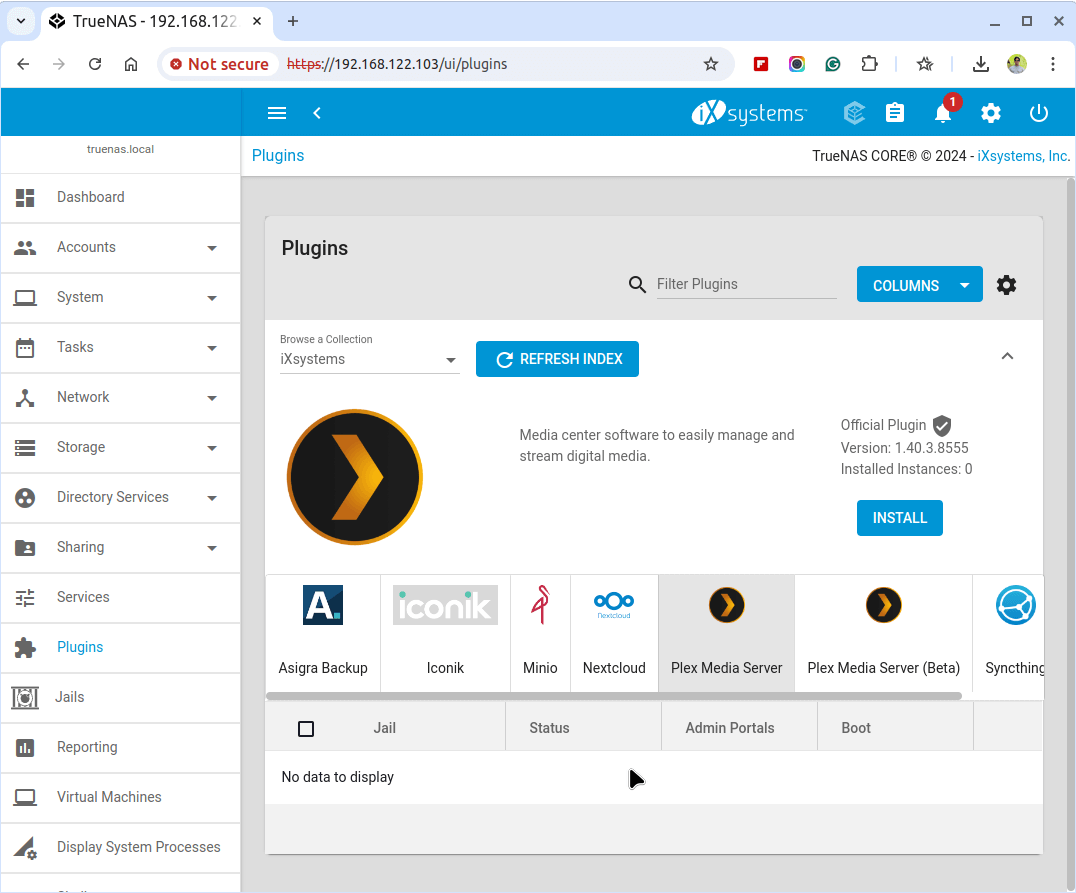
Task: Open the iXsystems, Inc. link
Action: 1023,156
